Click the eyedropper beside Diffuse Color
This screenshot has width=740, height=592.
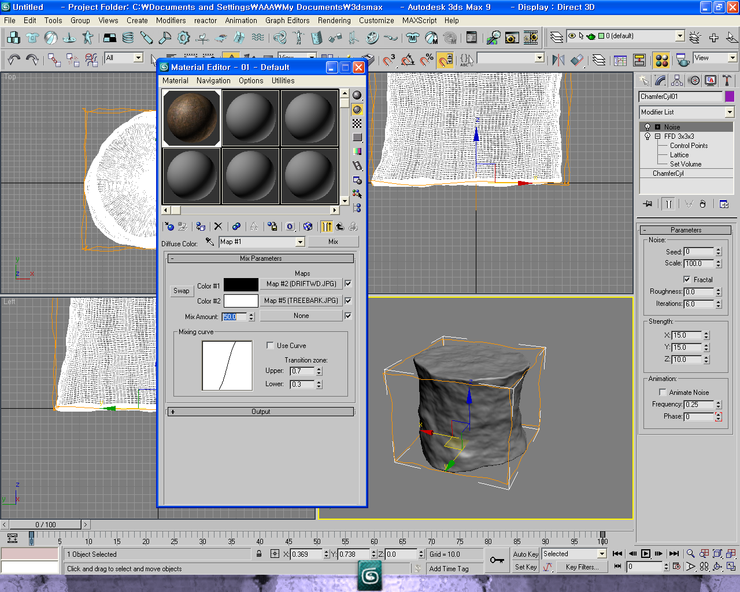[210, 242]
